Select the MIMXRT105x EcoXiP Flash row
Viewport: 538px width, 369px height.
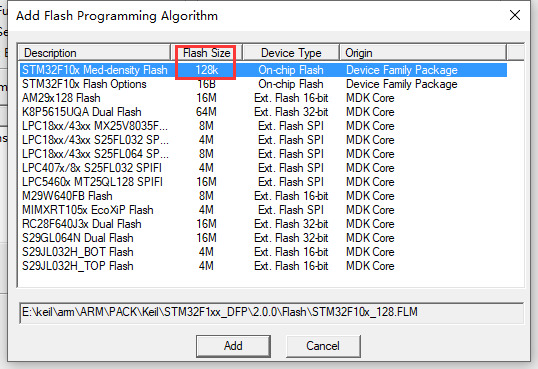click(263, 210)
